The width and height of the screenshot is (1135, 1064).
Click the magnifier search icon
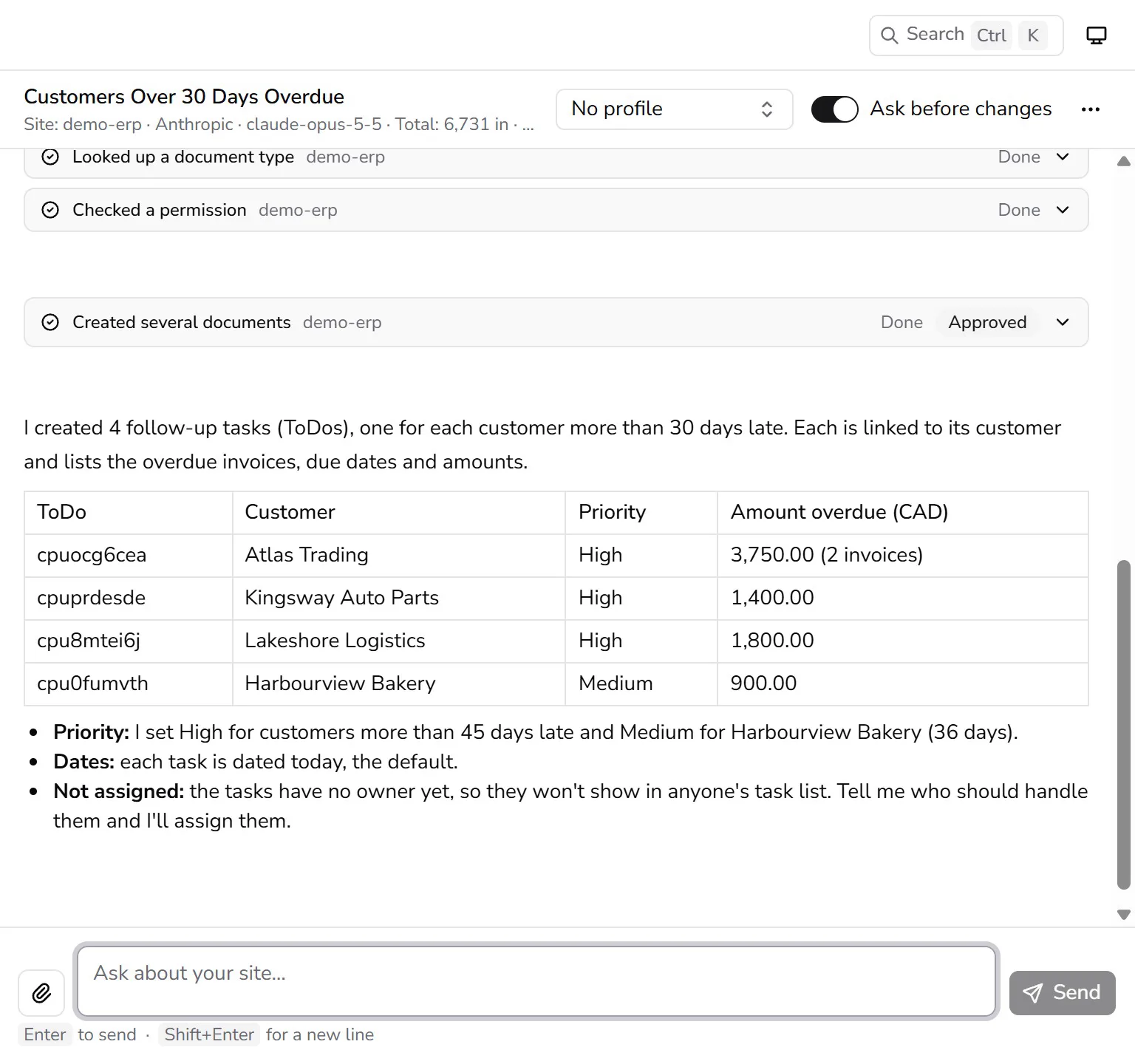click(890, 35)
